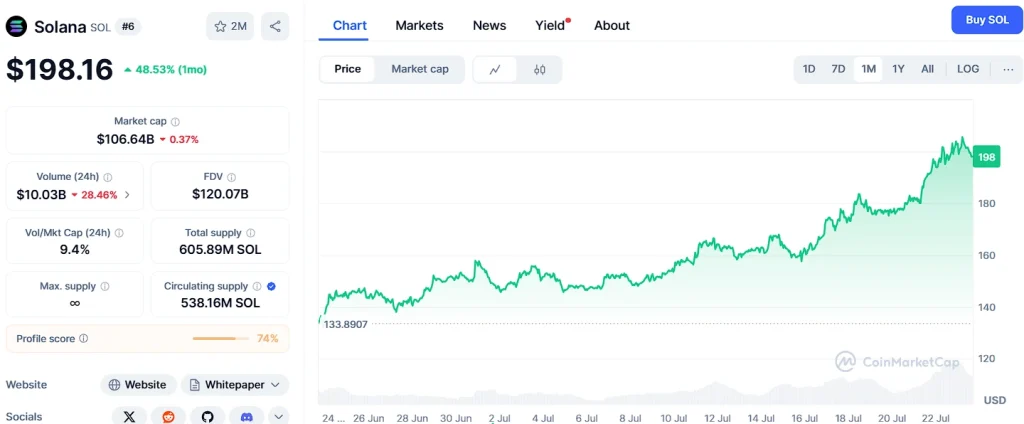The height and width of the screenshot is (424, 1024).
Task: Click the Buy SOL button
Action: [x=986, y=20]
